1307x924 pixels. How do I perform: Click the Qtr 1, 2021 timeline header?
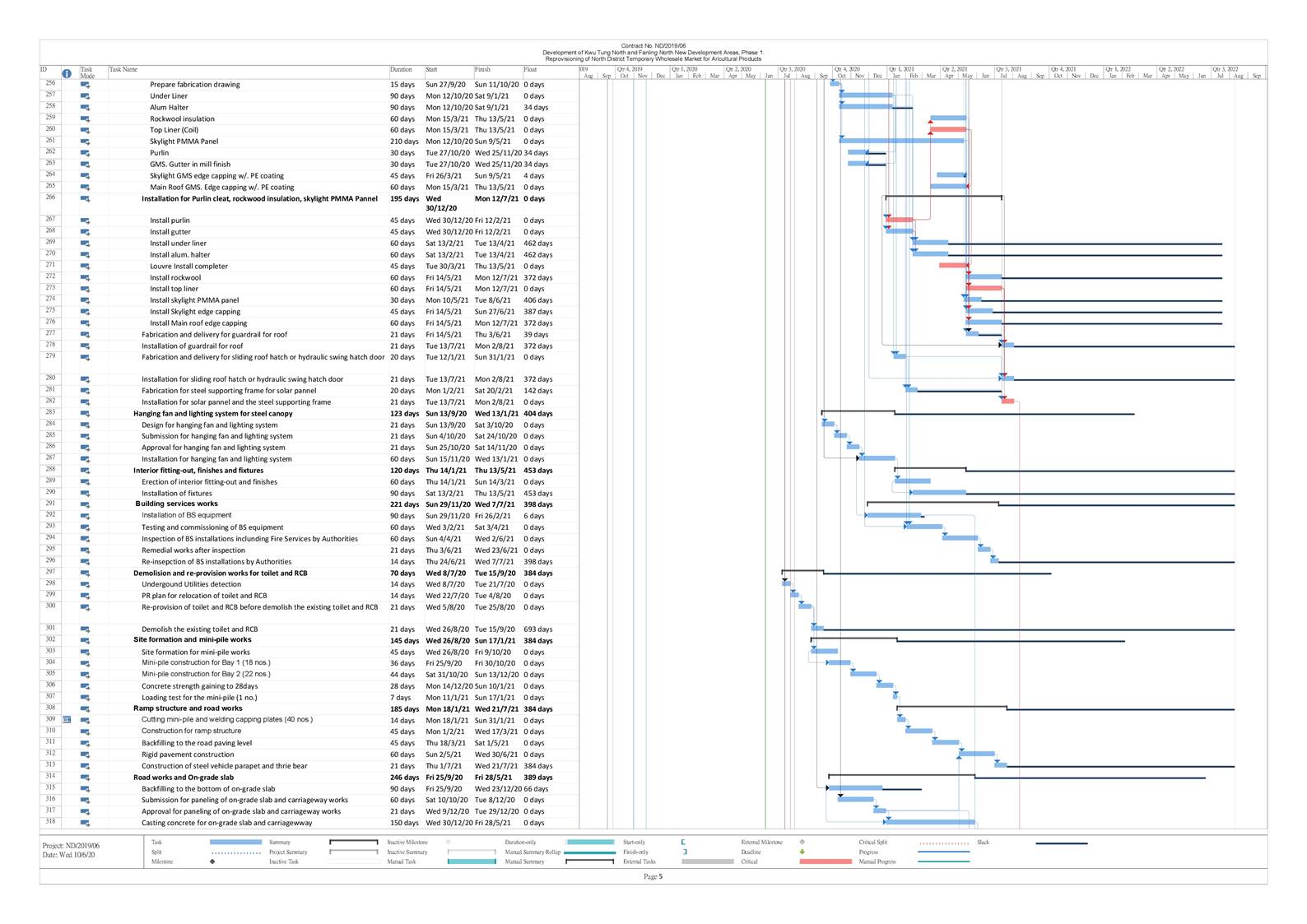(x=901, y=69)
